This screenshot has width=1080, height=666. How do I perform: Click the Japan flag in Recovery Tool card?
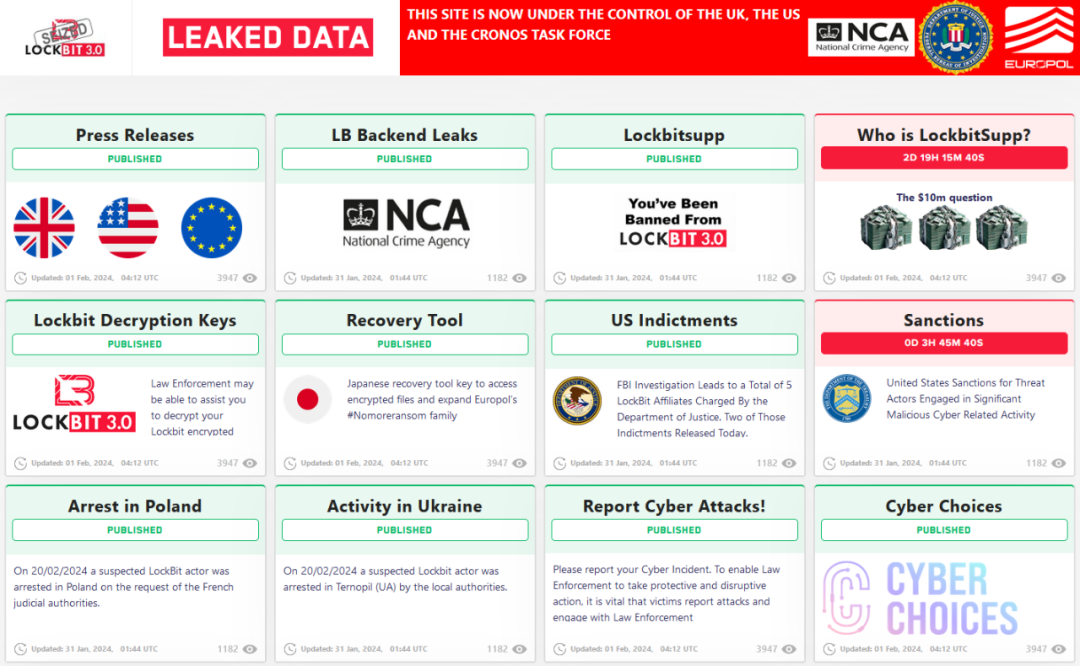point(308,400)
